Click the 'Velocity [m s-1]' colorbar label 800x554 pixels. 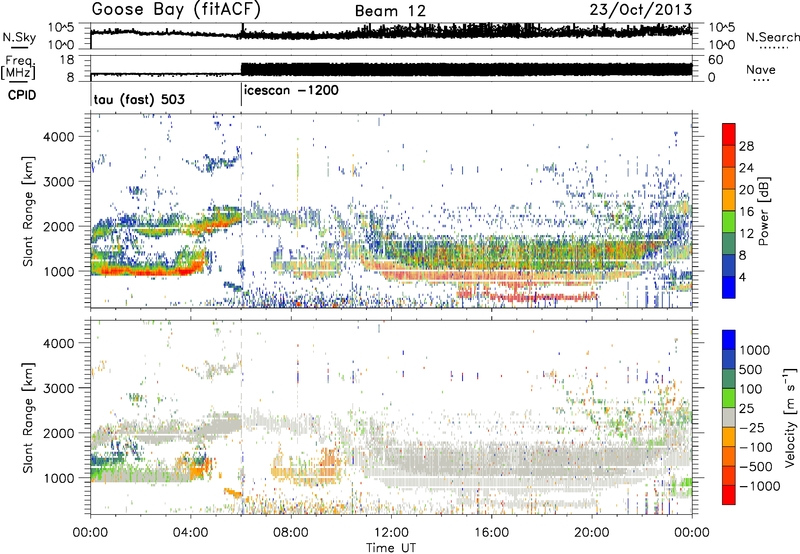tap(790, 417)
